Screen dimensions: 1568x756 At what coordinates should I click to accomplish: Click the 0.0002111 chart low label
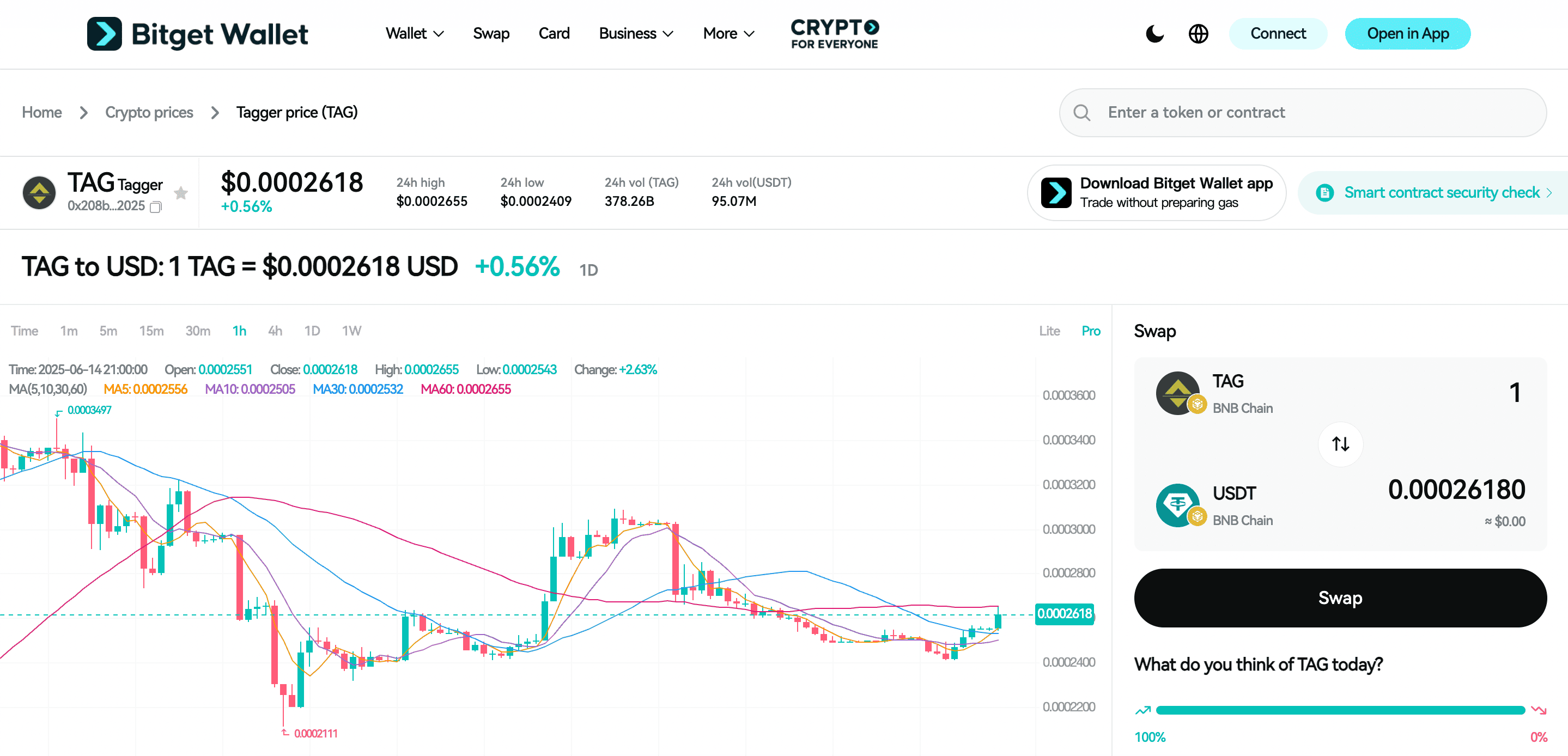(315, 734)
